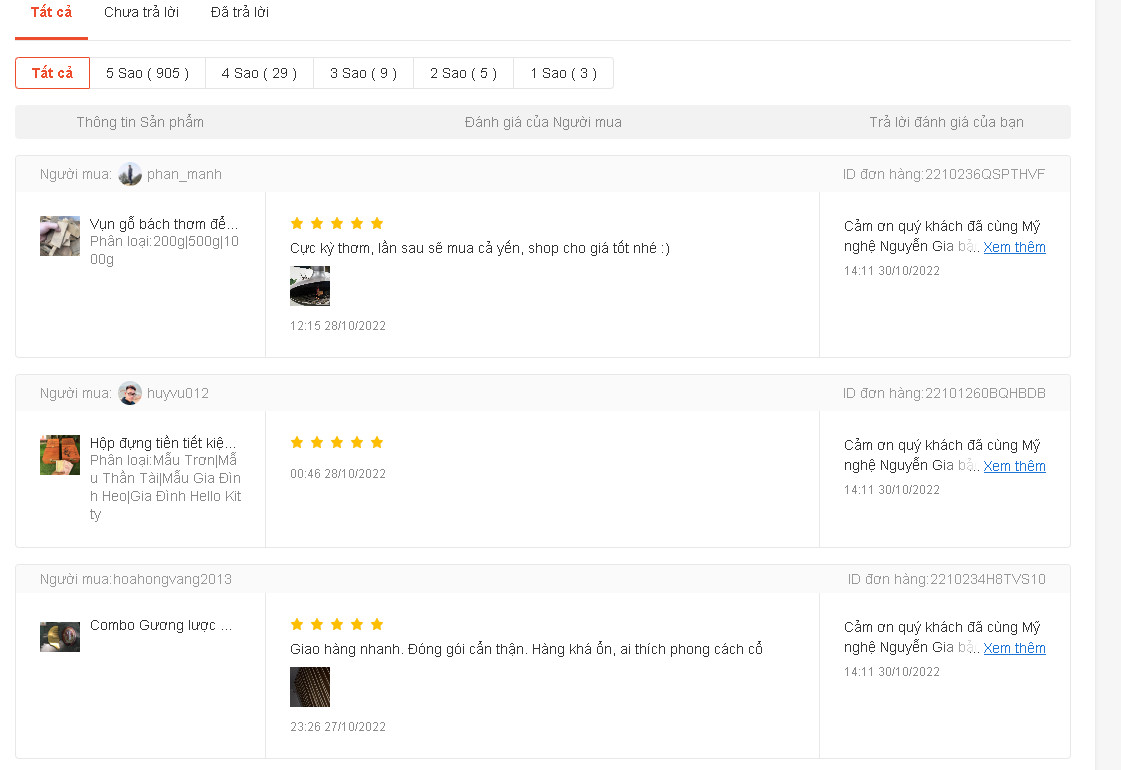Click huyvu012 buyer avatar icon
This screenshot has width=1121, height=770.
(x=130, y=393)
